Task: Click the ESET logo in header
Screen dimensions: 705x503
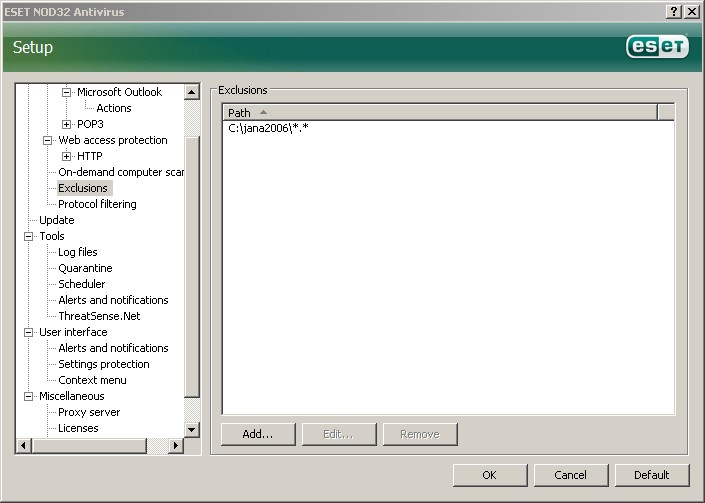Action: (x=656, y=47)
